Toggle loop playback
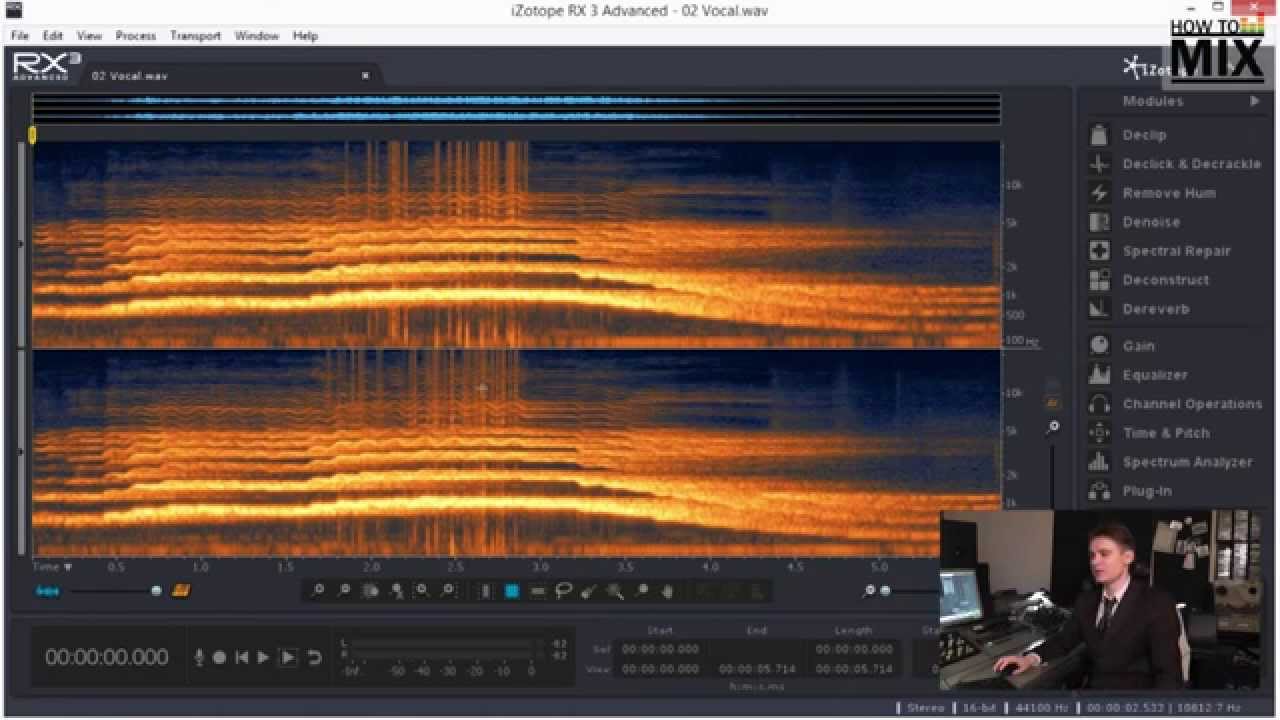 point(314,657)
